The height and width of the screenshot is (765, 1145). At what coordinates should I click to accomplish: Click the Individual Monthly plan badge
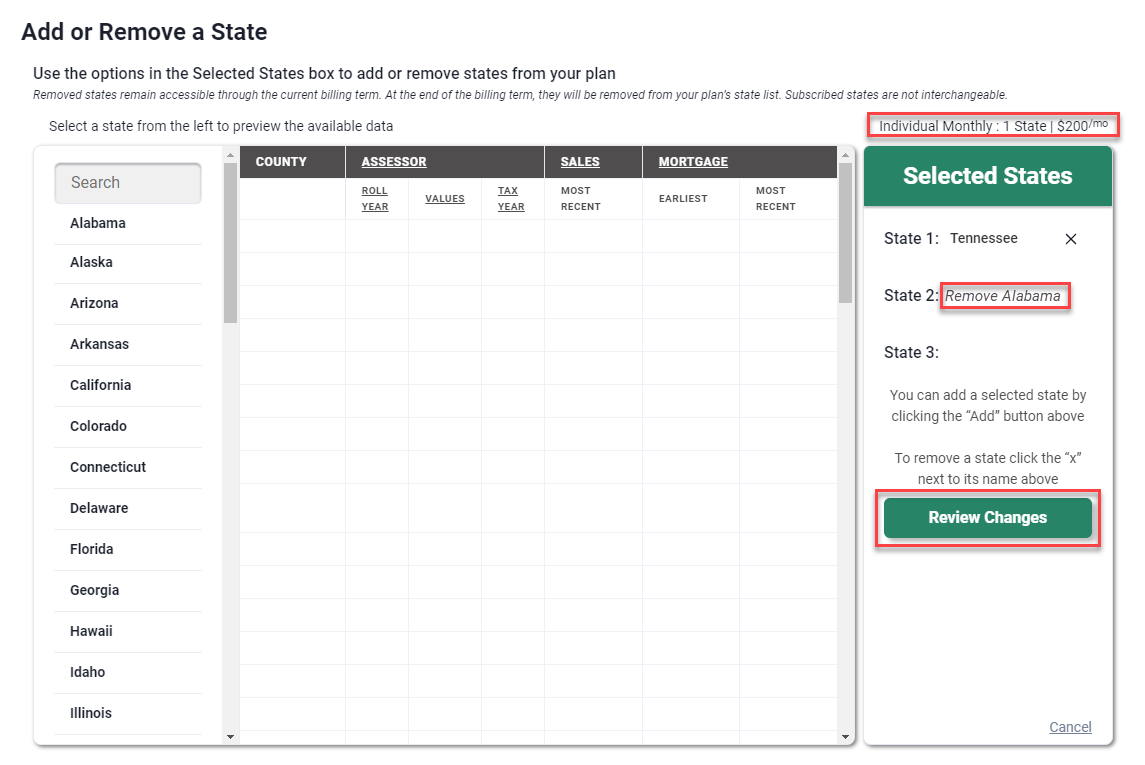(993, 124)
